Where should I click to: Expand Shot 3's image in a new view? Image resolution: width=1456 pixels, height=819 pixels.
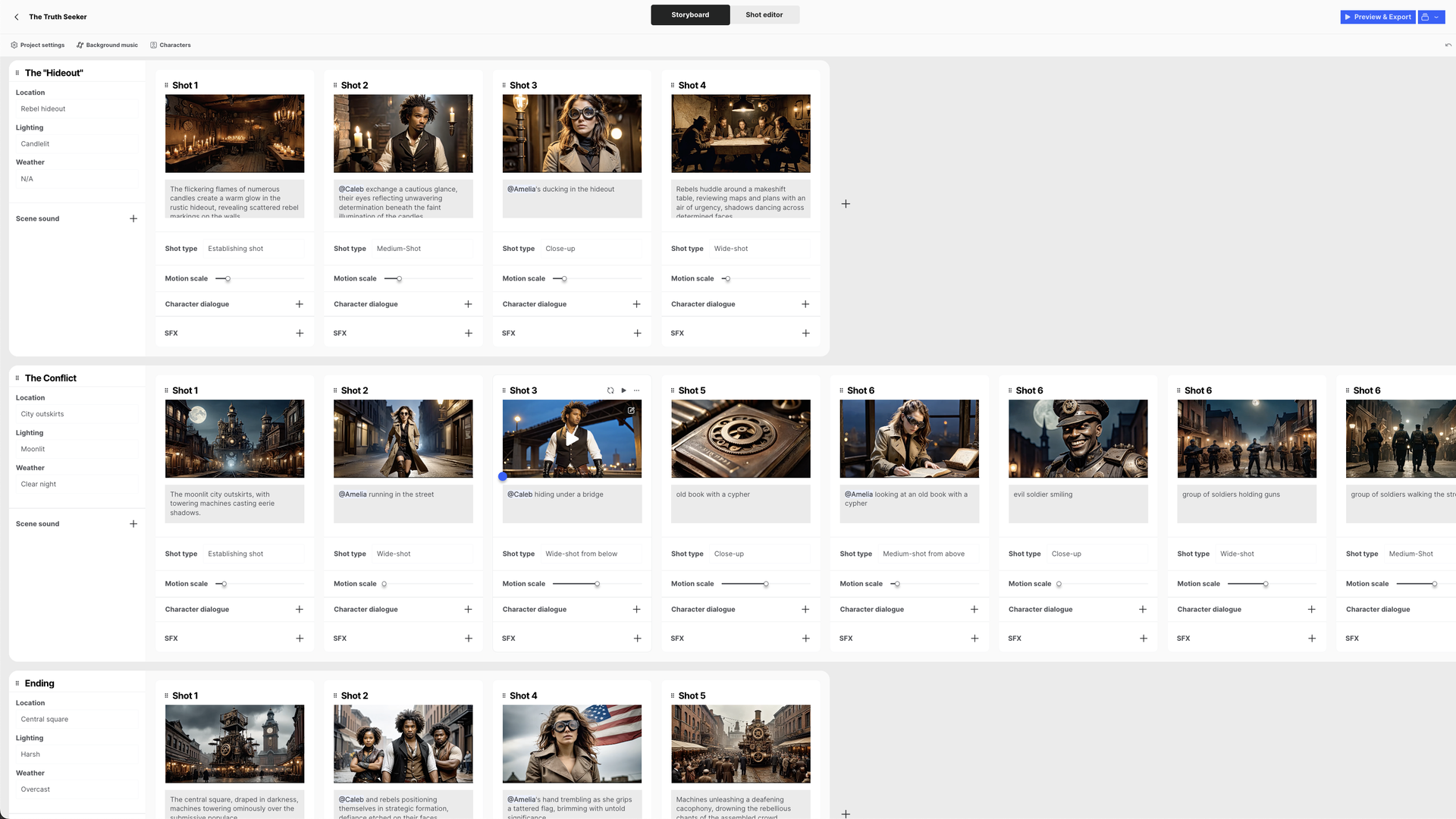pyautogui.click(x=631, y=410)
